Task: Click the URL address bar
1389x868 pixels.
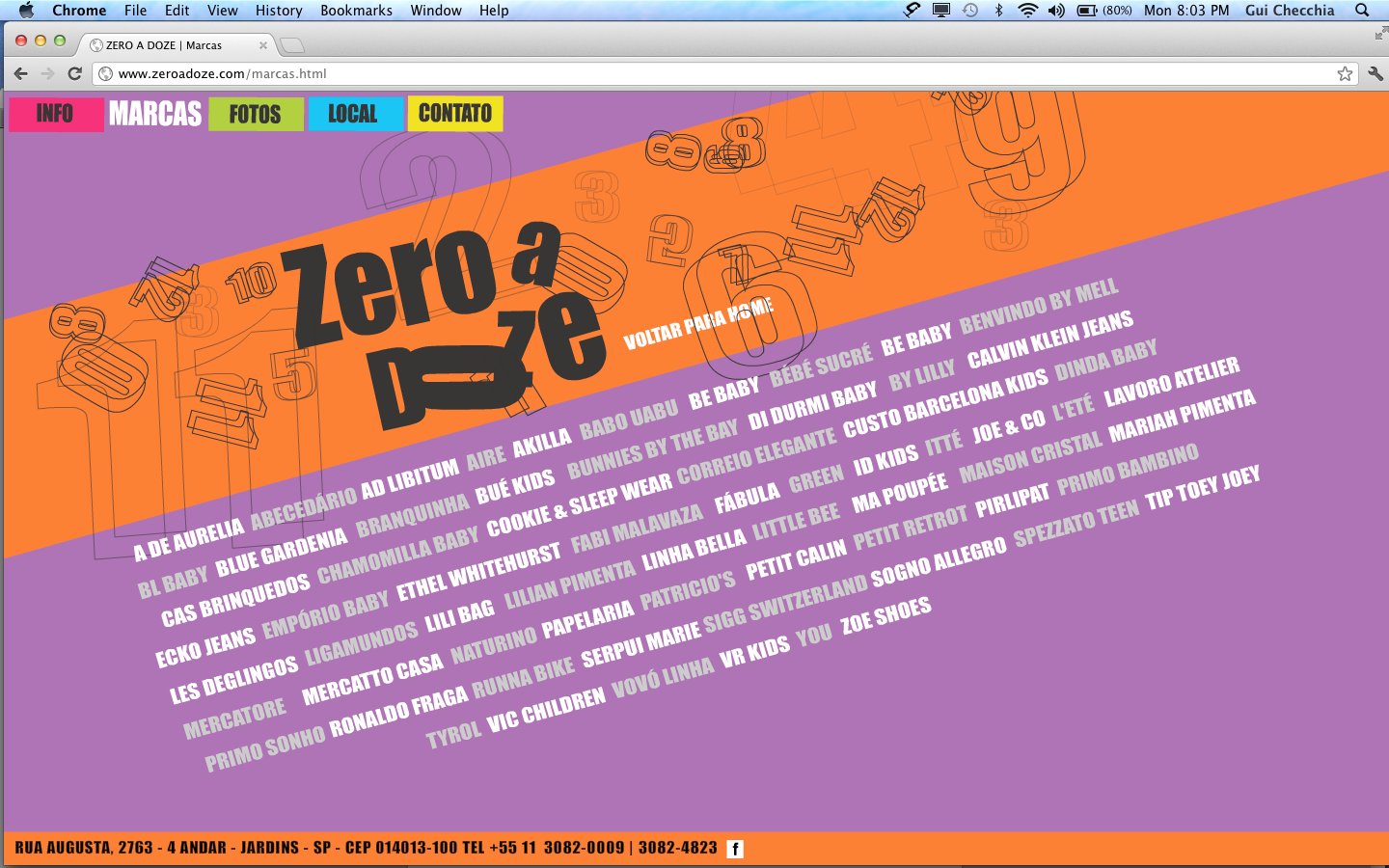Action: [x=723, y=73]
